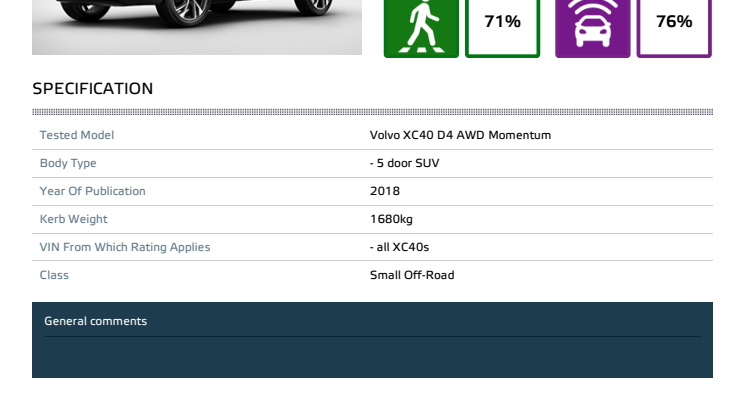Open the Volvo XC40 car photo
This screenshot has width=746, height=419.
(x=197, y=27)
